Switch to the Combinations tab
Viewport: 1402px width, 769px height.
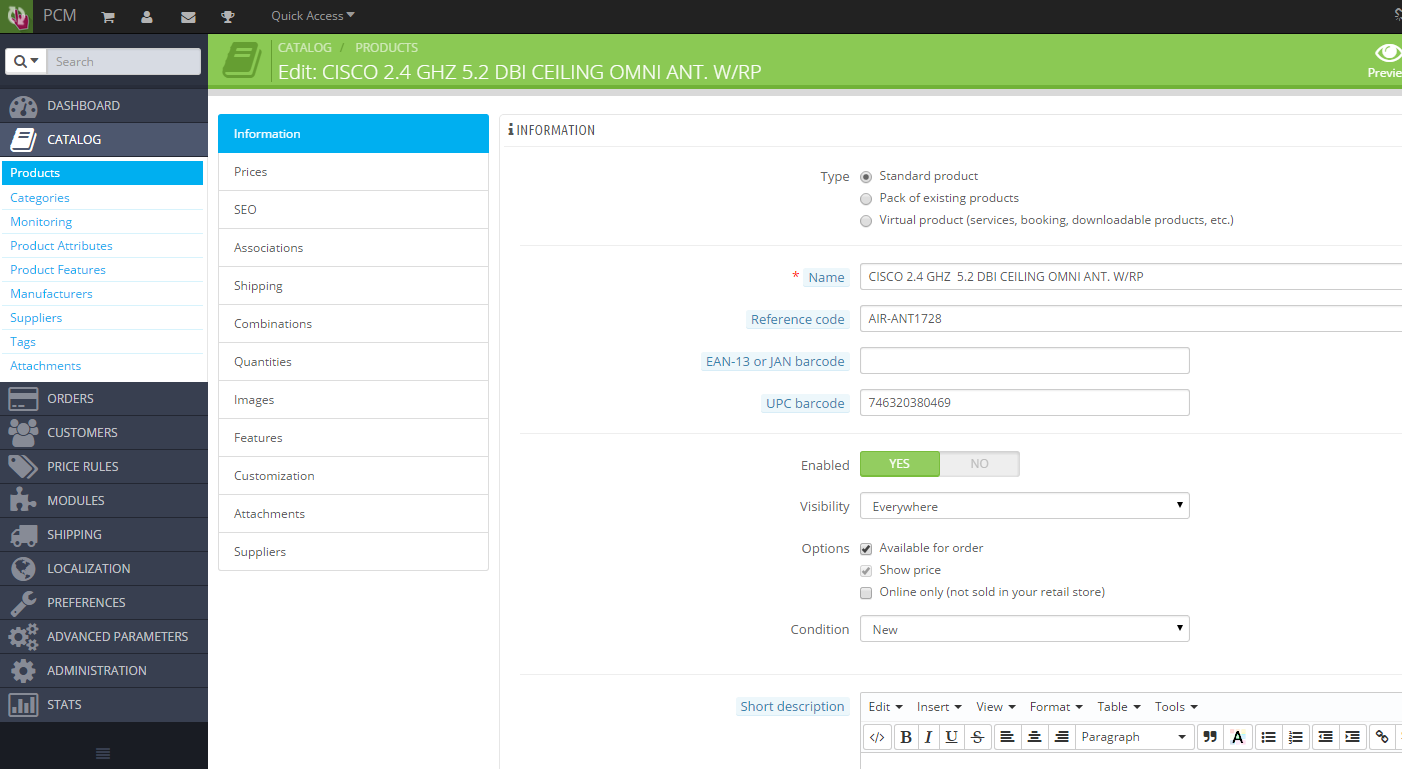point(353,324)
